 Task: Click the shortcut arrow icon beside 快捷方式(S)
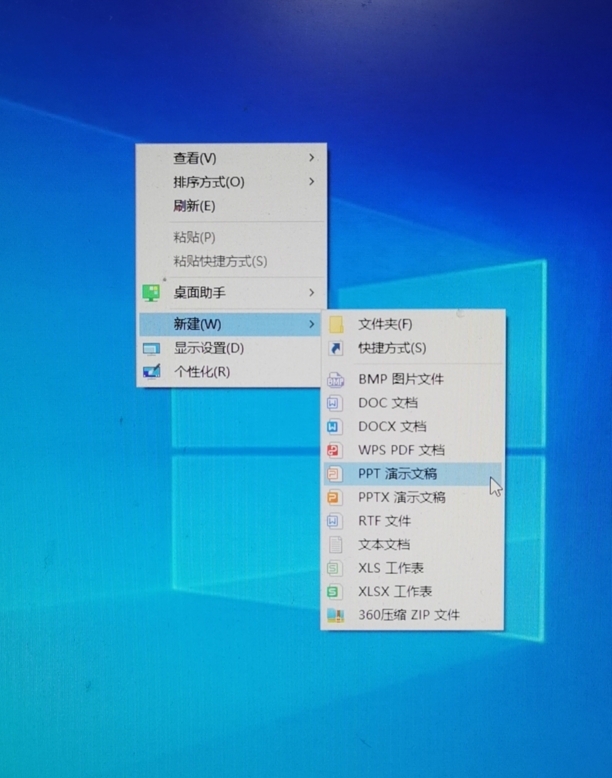[x=336, y=348]
